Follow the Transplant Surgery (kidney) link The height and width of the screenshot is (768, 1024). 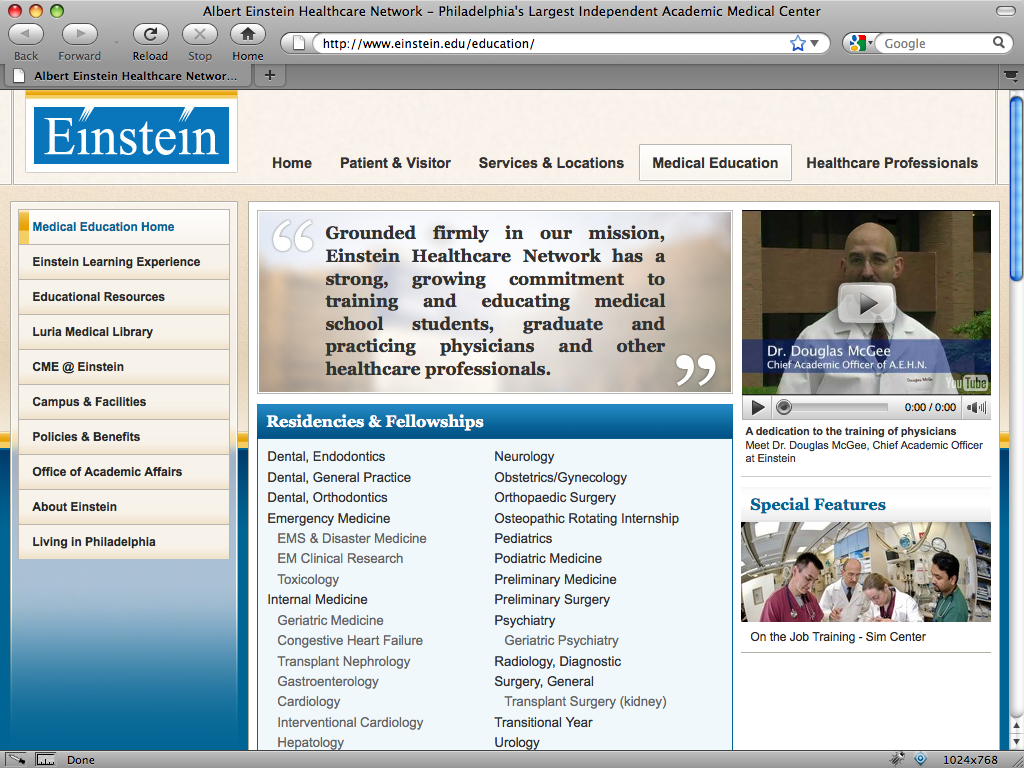point(585,701)
